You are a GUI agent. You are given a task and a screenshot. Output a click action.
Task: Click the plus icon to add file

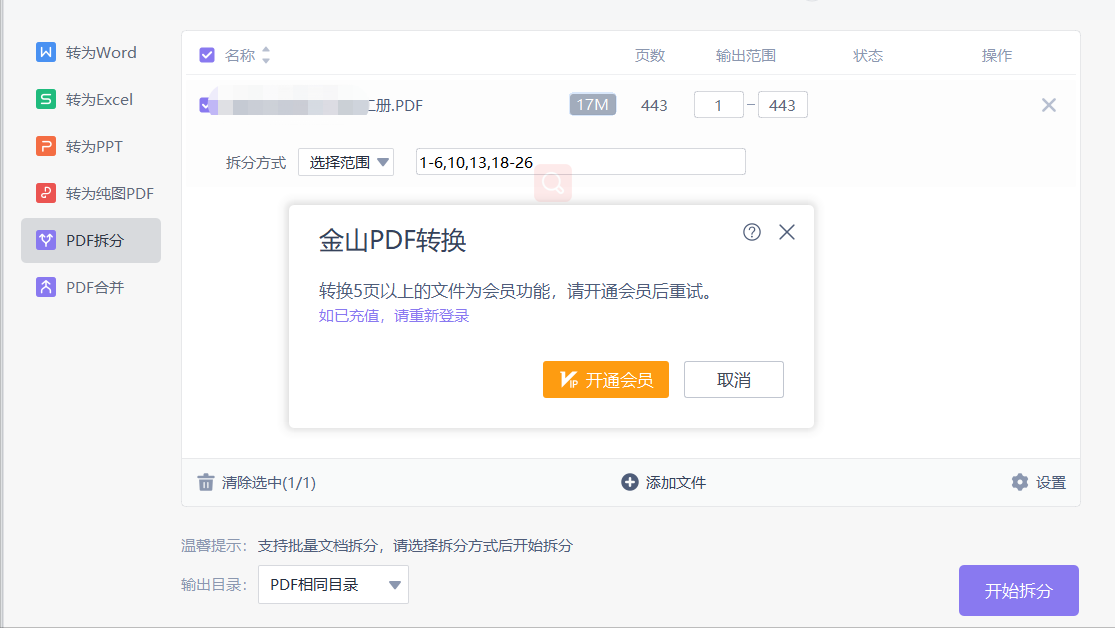click(x=629, y=482)
